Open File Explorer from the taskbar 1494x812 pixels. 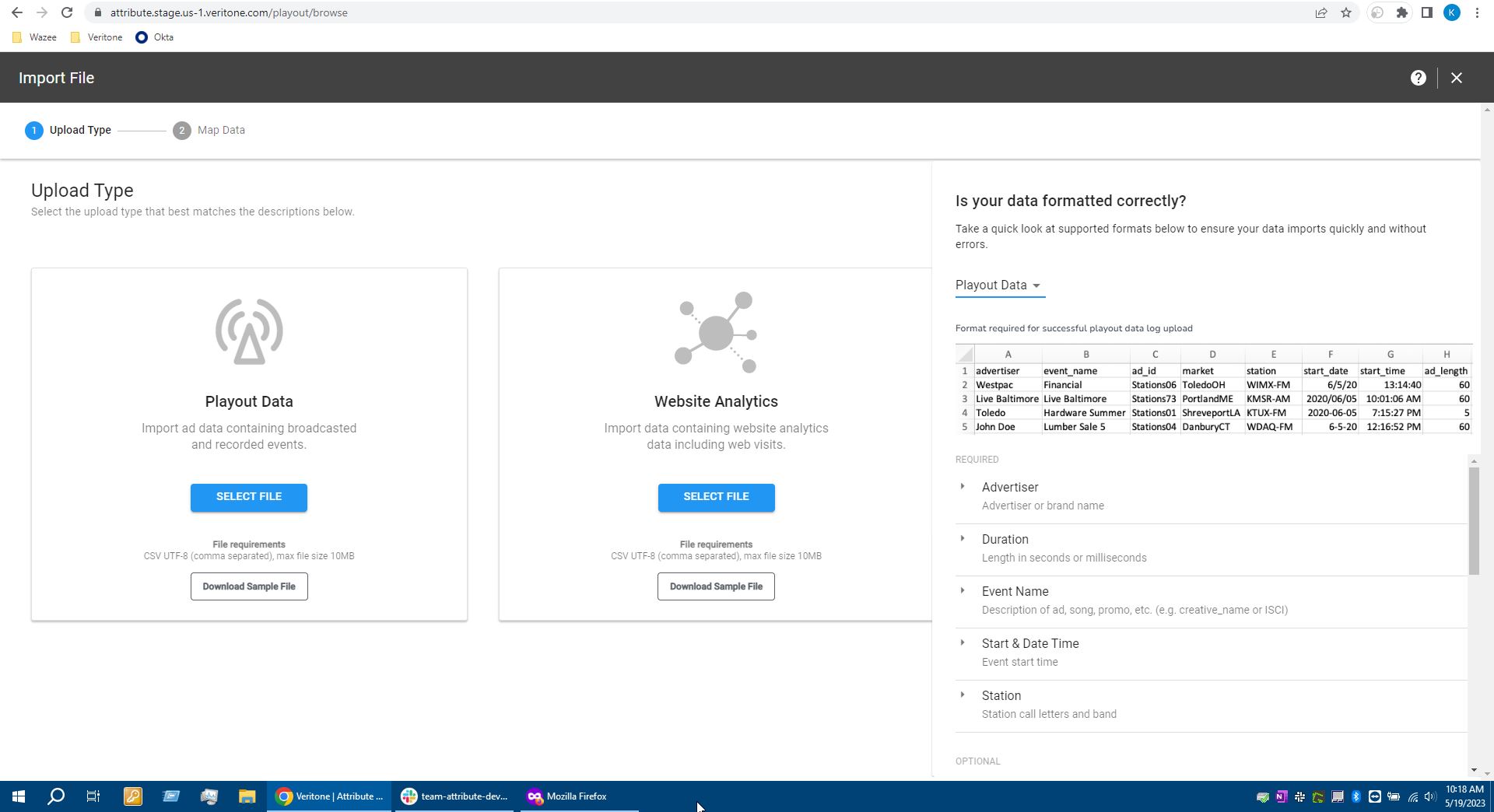click(x=247, y=796)
